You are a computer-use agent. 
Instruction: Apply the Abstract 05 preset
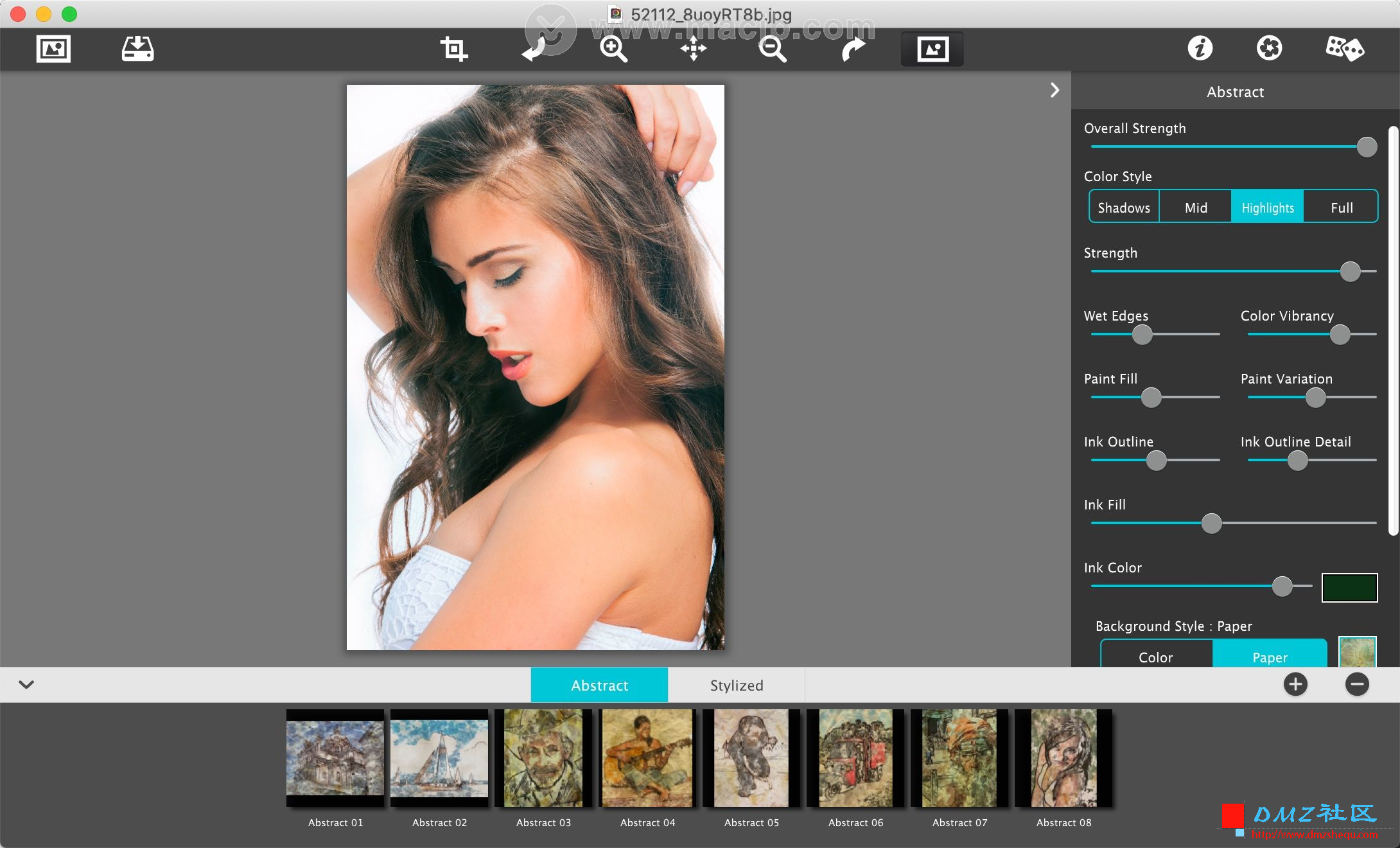751,758
